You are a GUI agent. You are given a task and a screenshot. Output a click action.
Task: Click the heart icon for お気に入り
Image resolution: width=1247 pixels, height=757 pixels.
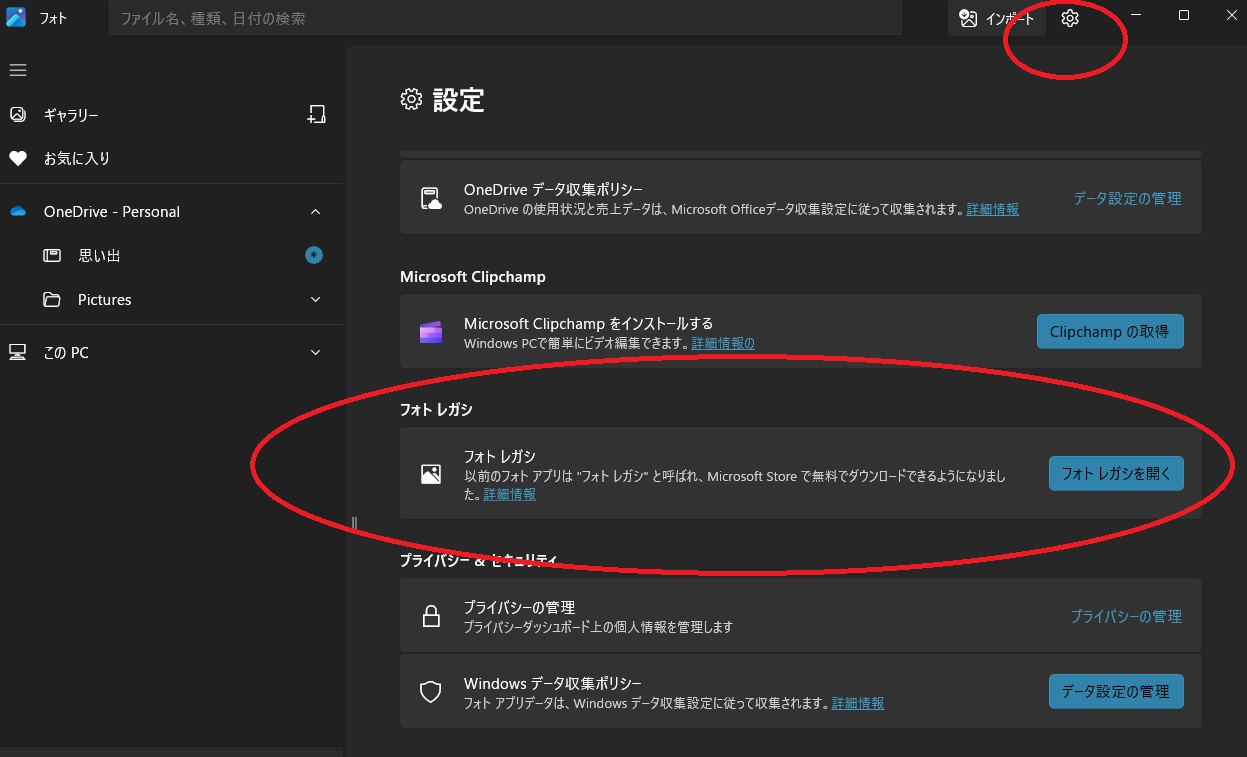[18, 158]
